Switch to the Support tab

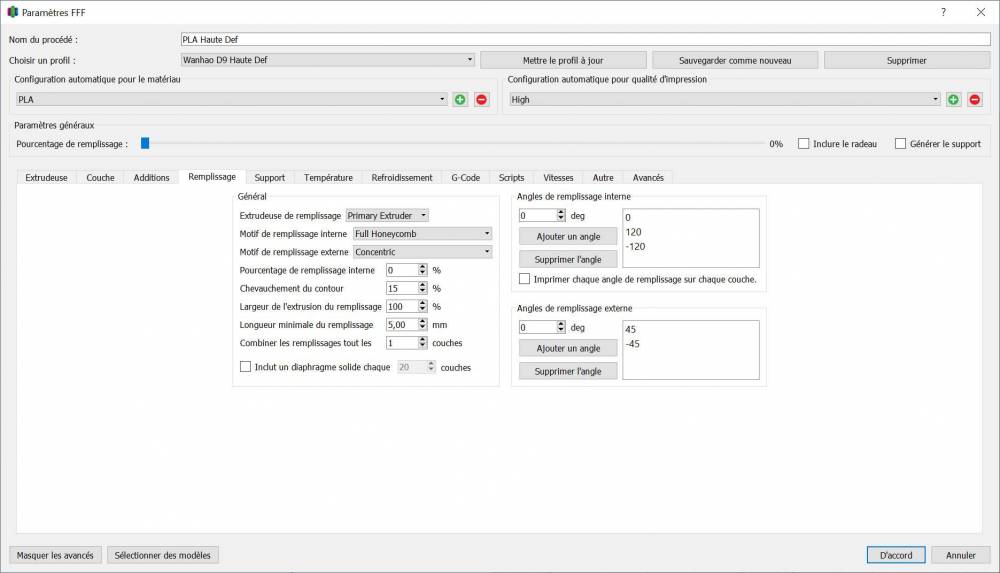[x=270, y=177]
